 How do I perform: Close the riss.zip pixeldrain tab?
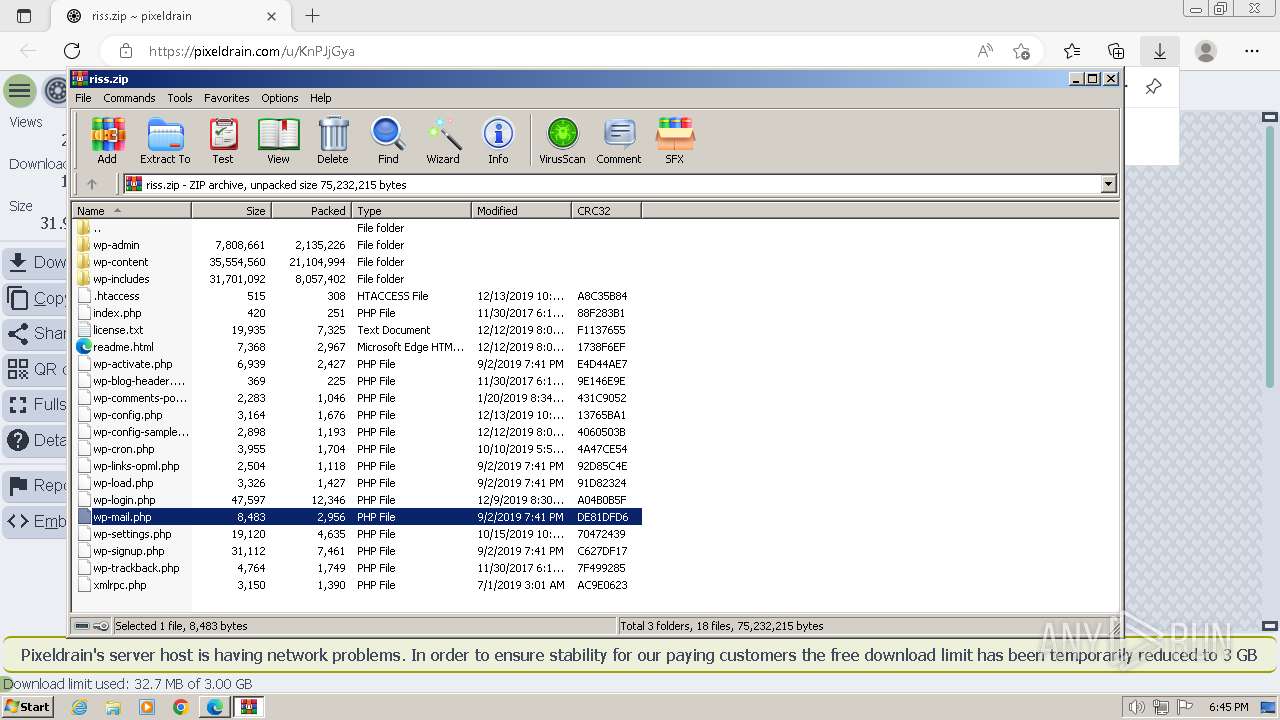(272, 16)
